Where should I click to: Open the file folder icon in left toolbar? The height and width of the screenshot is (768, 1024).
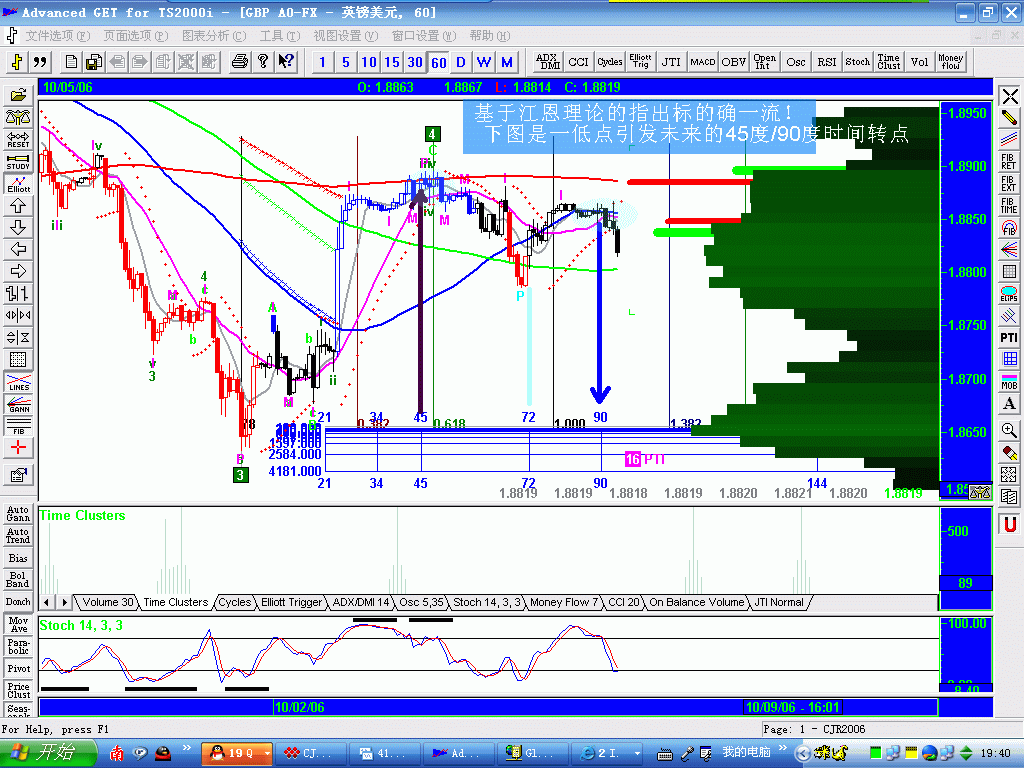pyautogui.click(x=18, y=95)
